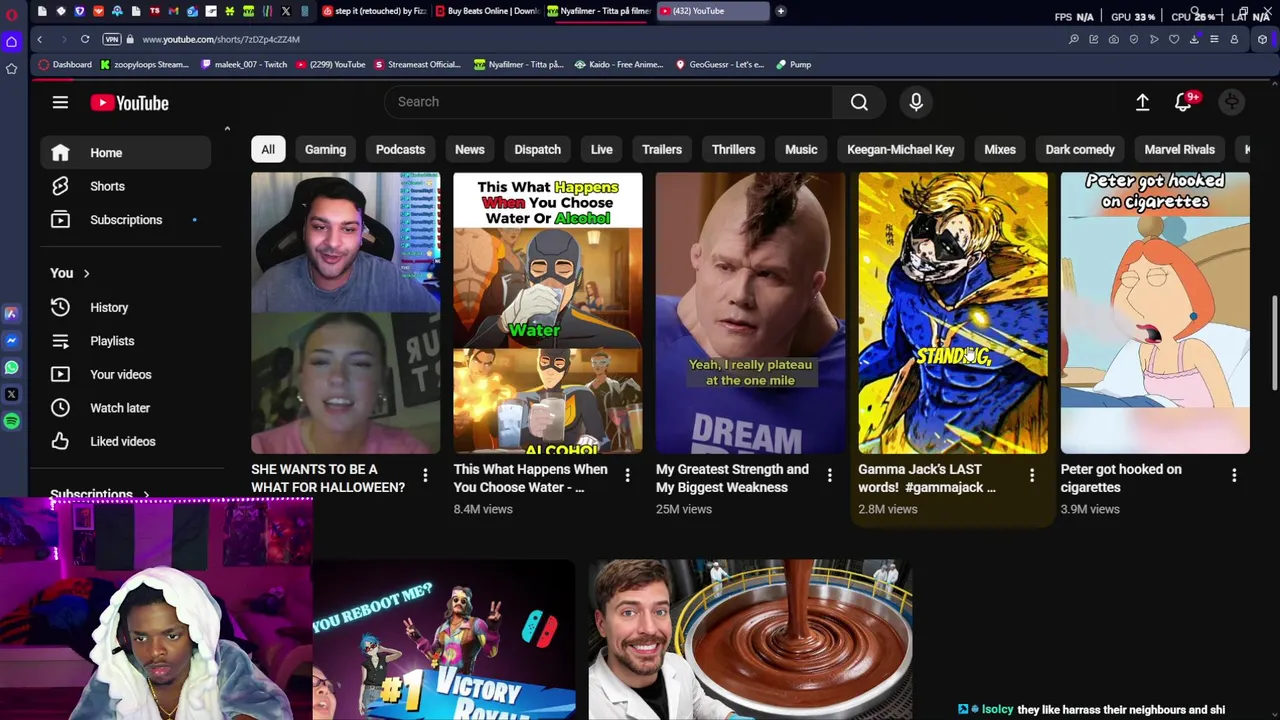This screenshot has width=1280, height=720.
Task: Open the Home sidebar item
Action: click(126, 153)
